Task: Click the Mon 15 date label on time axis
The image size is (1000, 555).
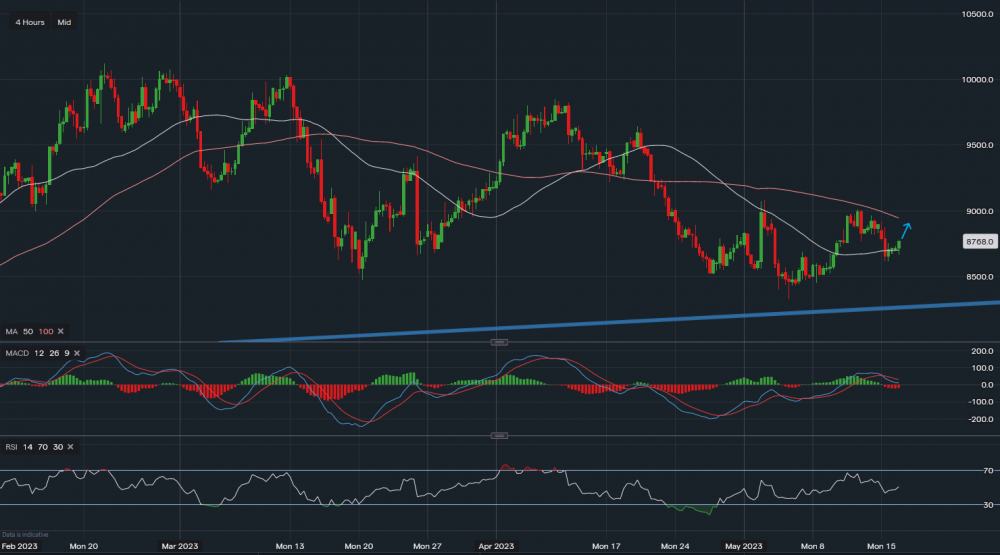Action: [x=879, y=547]
